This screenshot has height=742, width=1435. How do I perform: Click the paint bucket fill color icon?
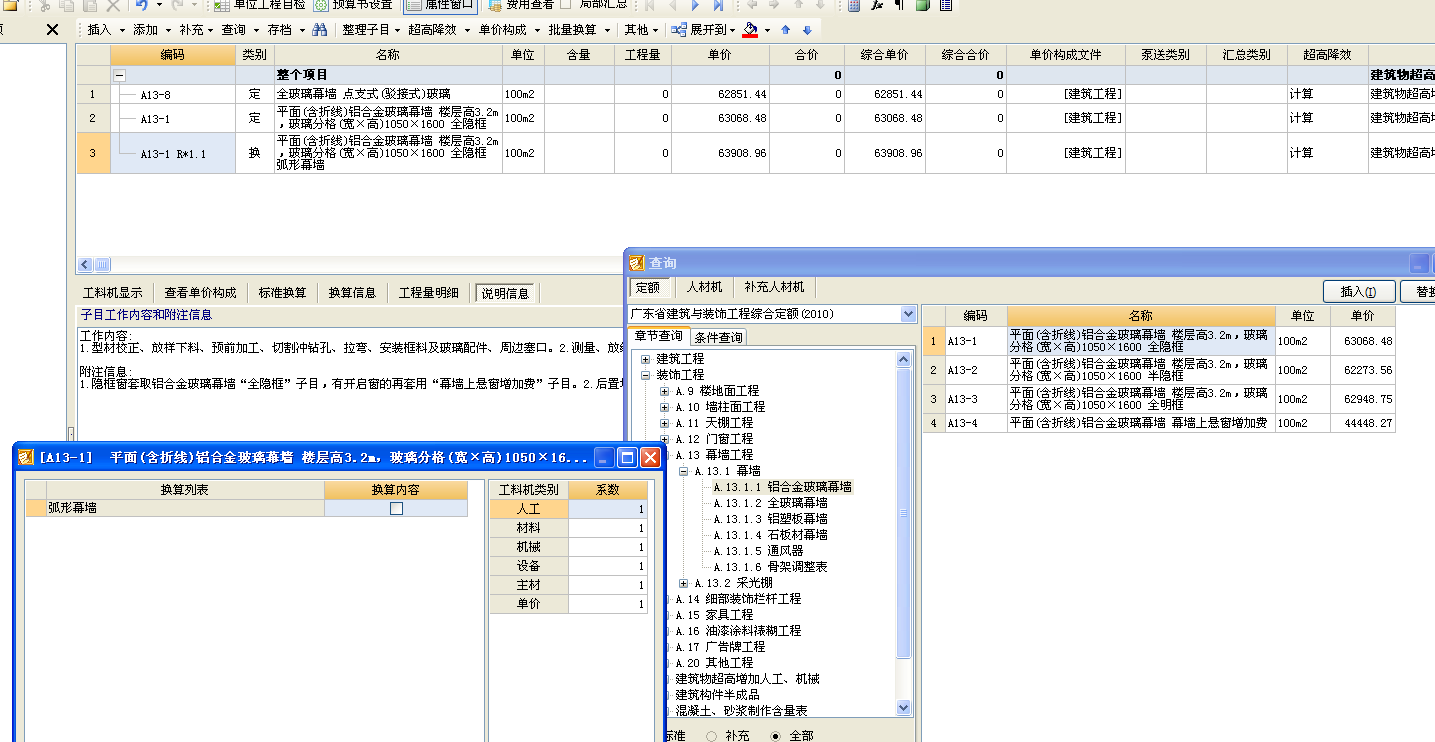751,30
